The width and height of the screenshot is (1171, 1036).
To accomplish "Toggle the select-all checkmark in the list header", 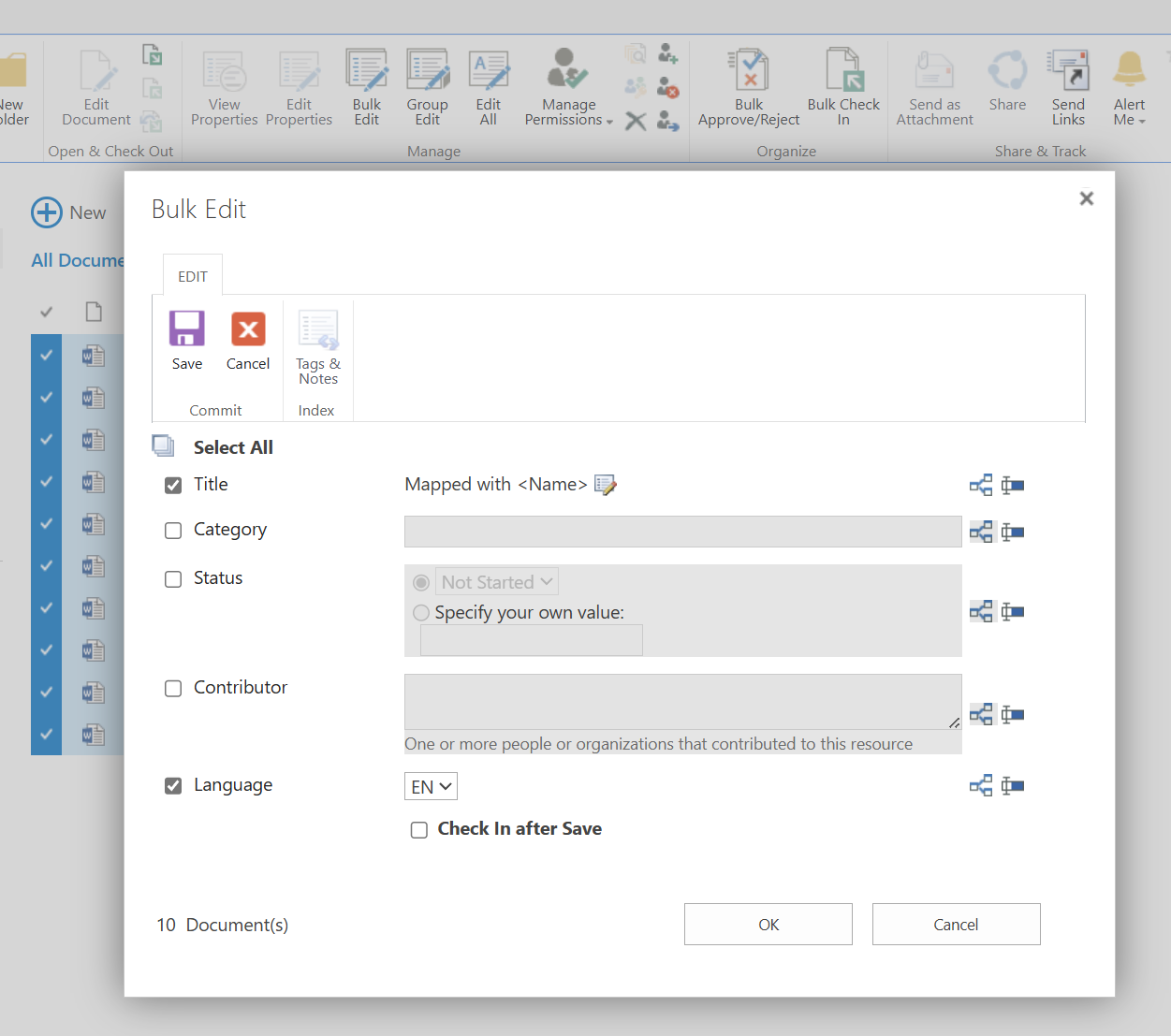I will 46,312.
